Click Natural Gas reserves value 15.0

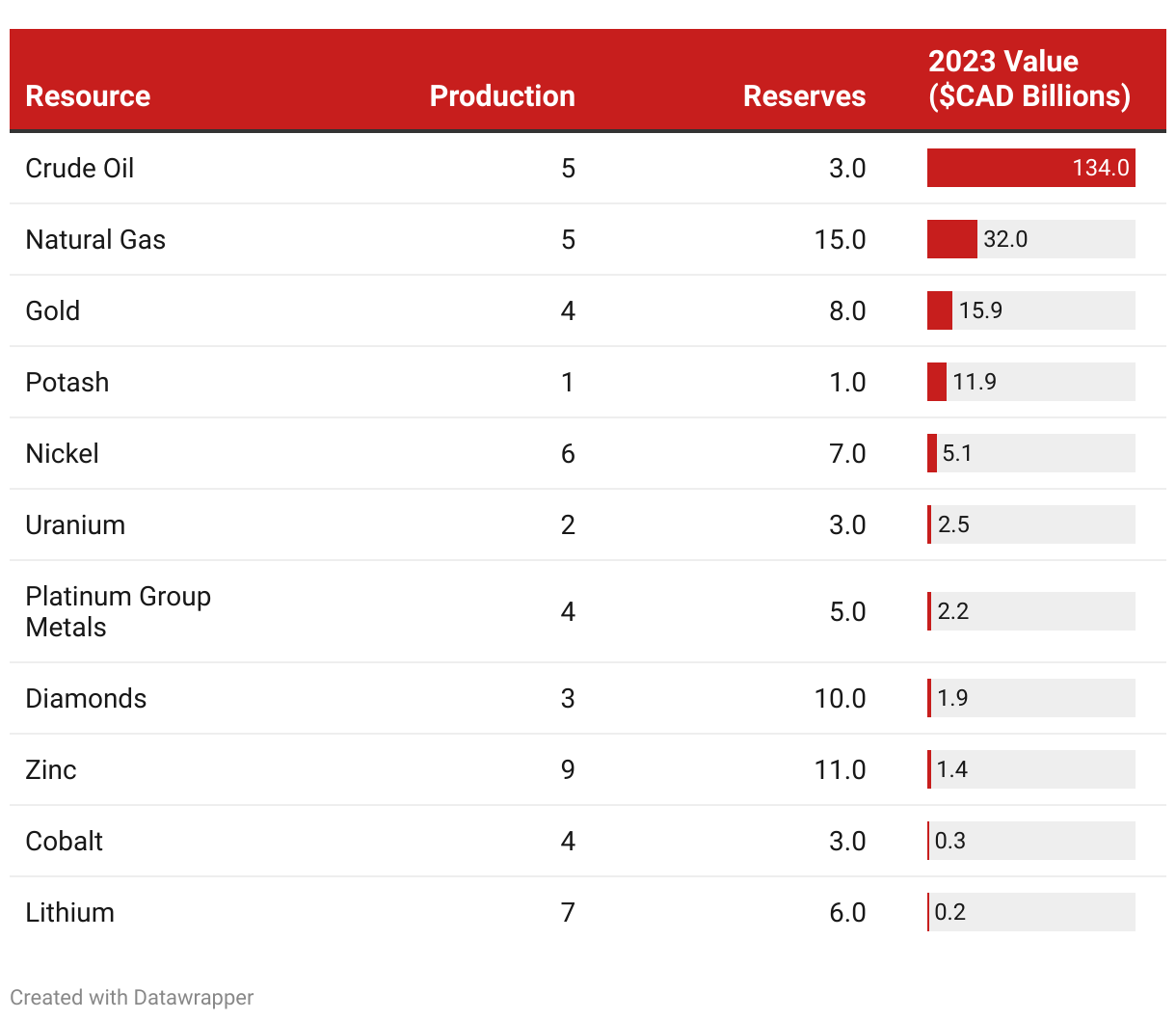point(840,239)
